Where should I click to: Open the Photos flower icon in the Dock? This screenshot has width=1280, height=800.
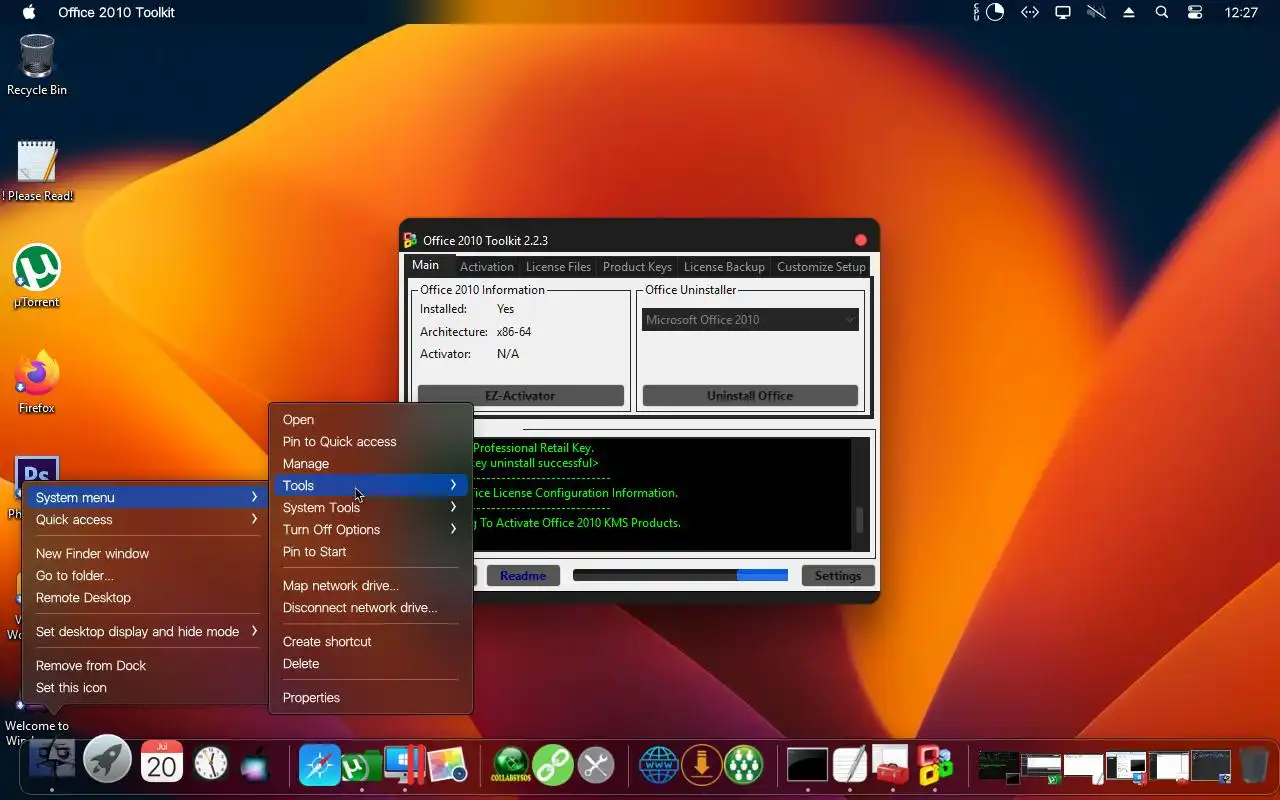[x=448, y=765]
